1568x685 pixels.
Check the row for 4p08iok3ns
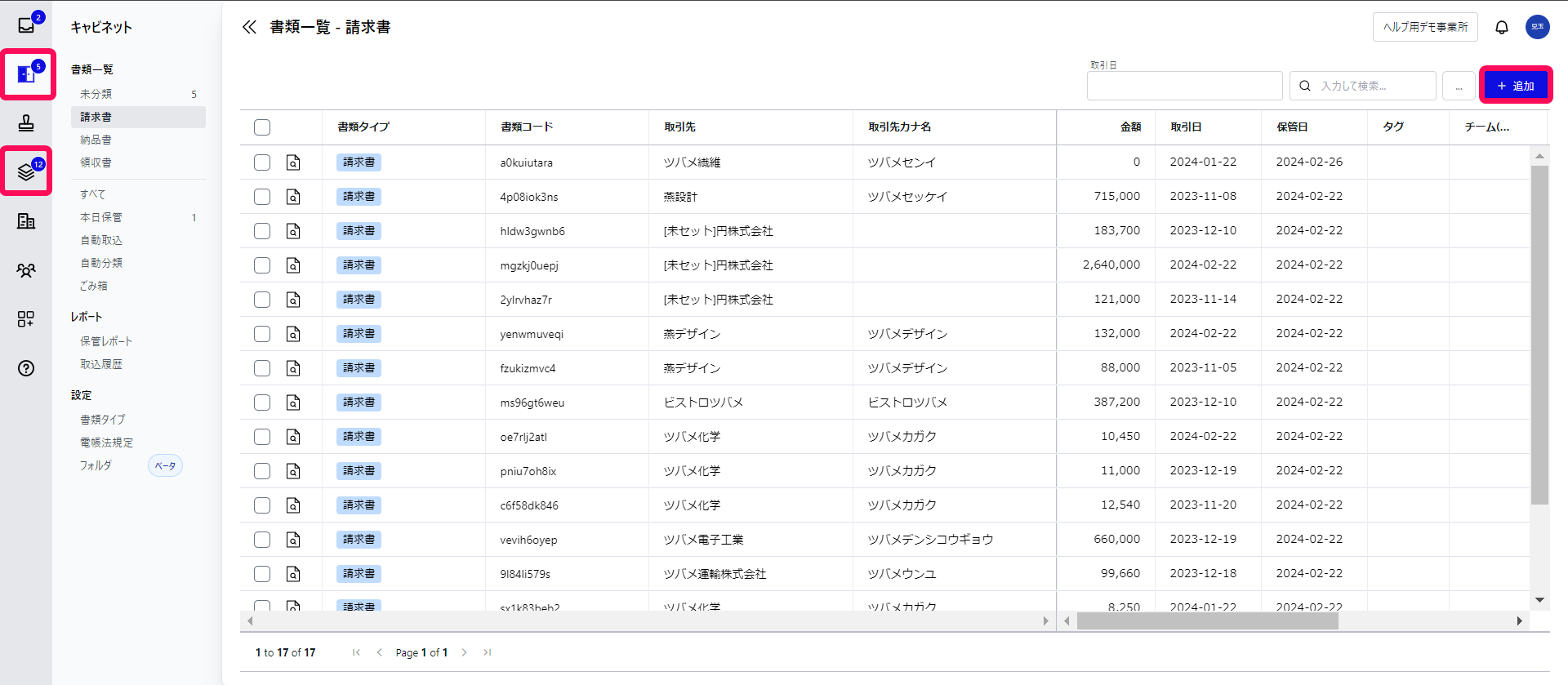262,197
